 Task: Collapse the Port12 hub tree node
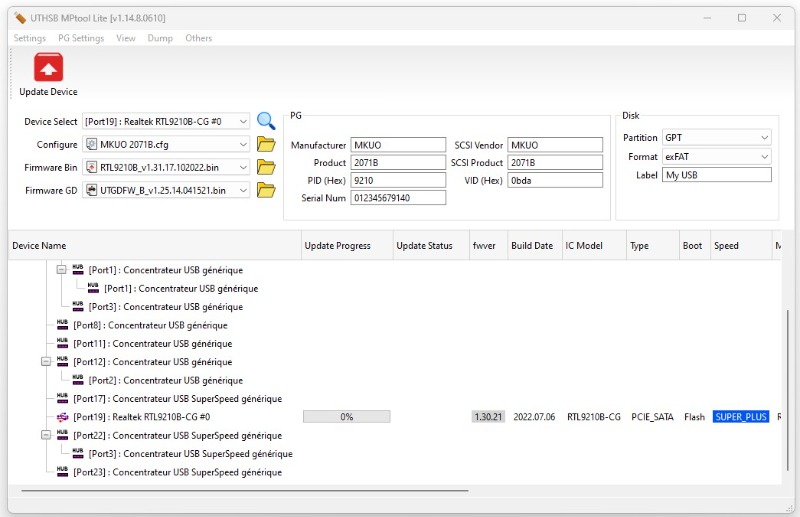[x=46, y=362]
